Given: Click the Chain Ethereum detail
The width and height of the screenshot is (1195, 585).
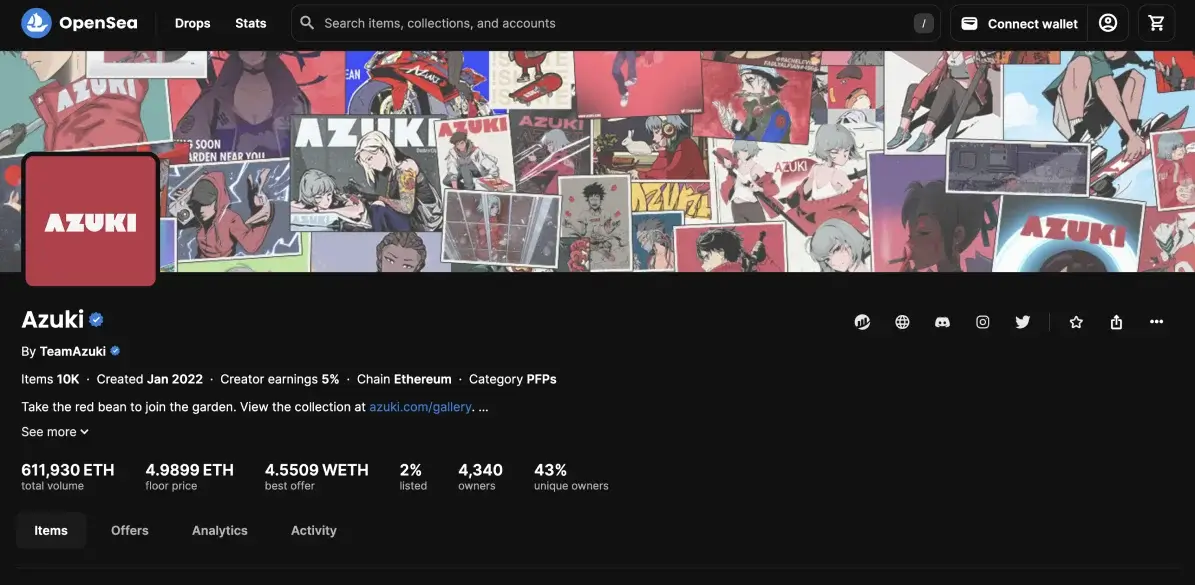Looking at the screenshot, I should (404, 379).
